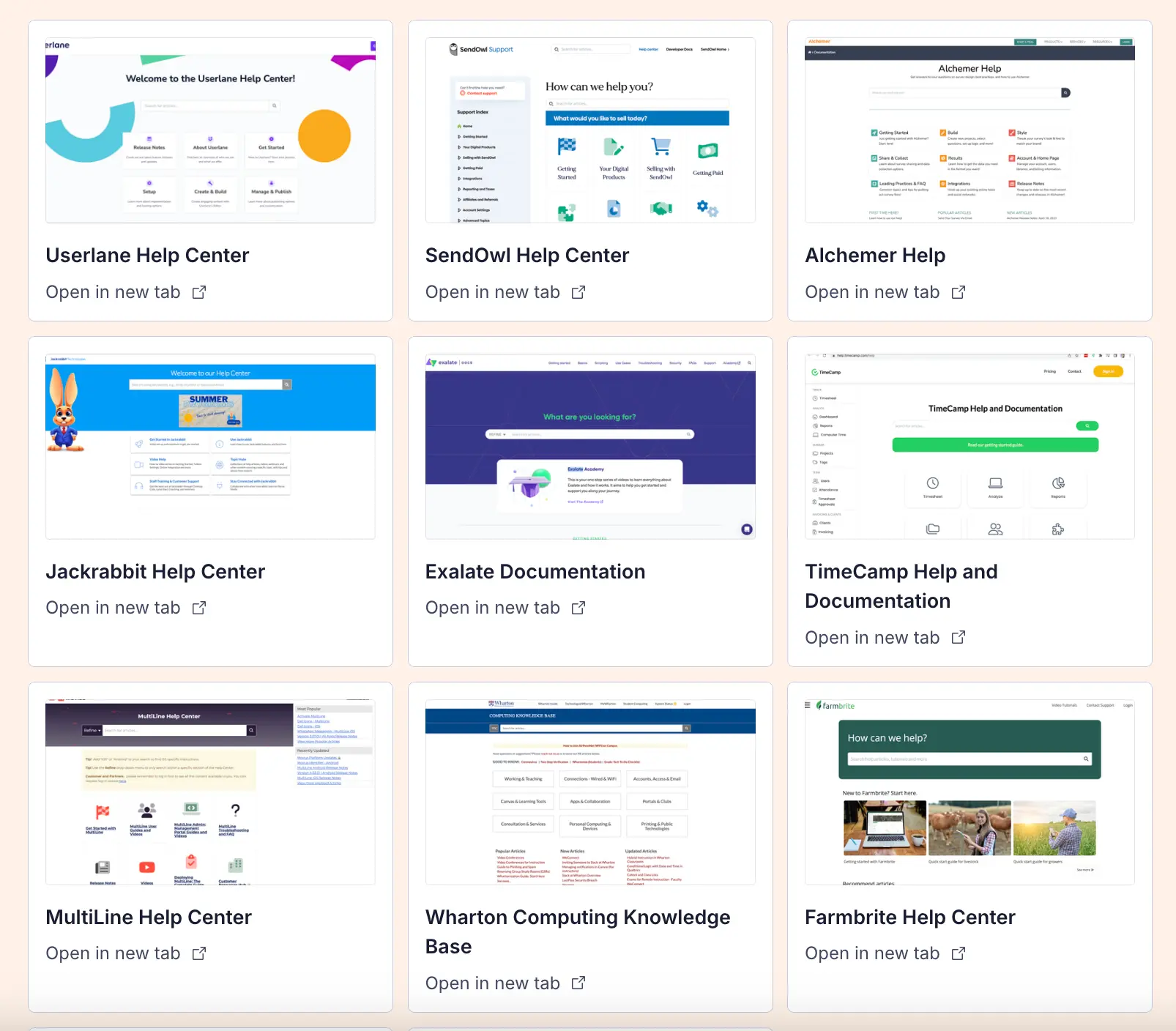This screenshot has width=1176, height=1031.
Task: Choose the 'Jackrabbit Help Center' heading
Action: (x=155, y=572)
